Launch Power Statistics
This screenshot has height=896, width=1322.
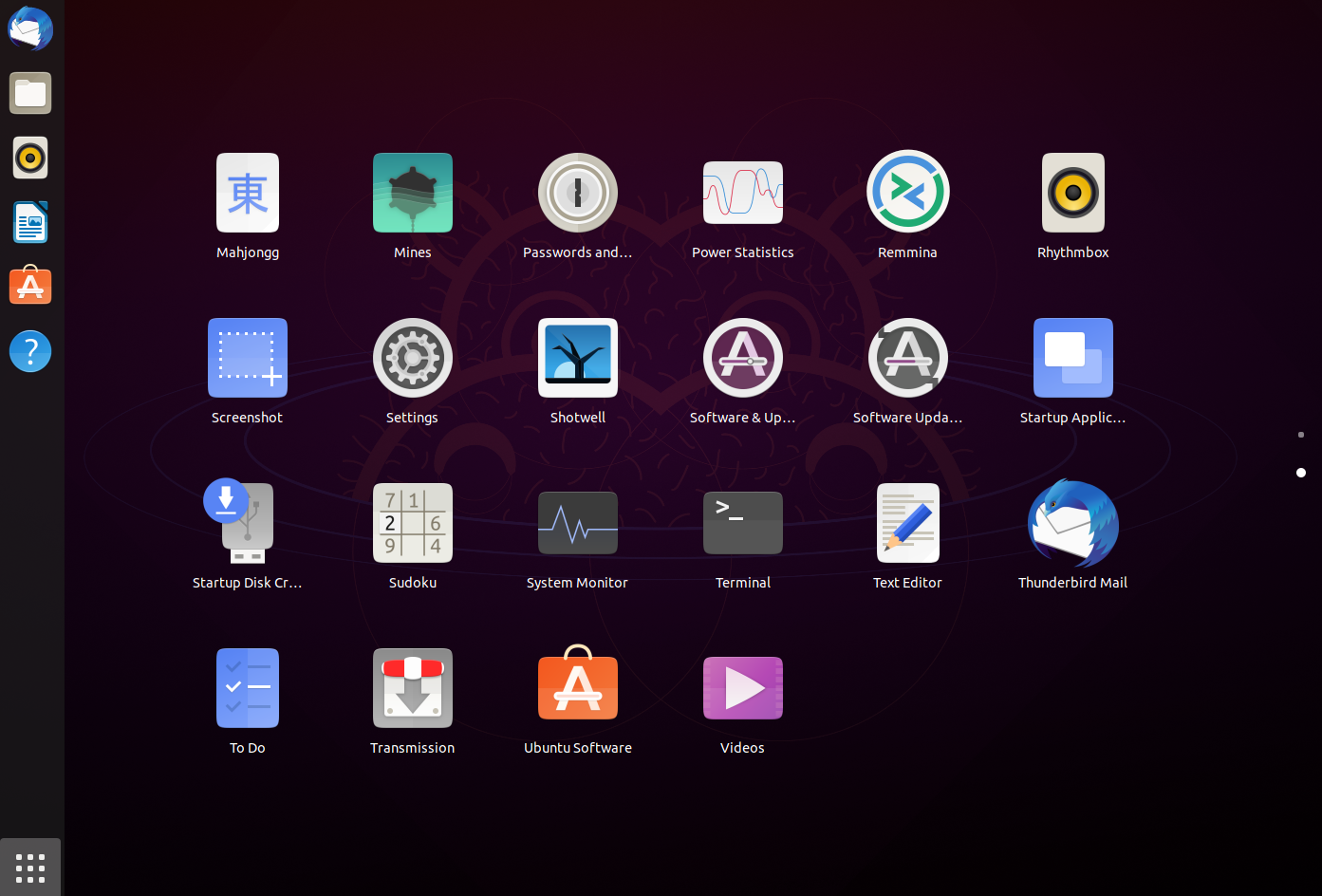click(743, 193)
